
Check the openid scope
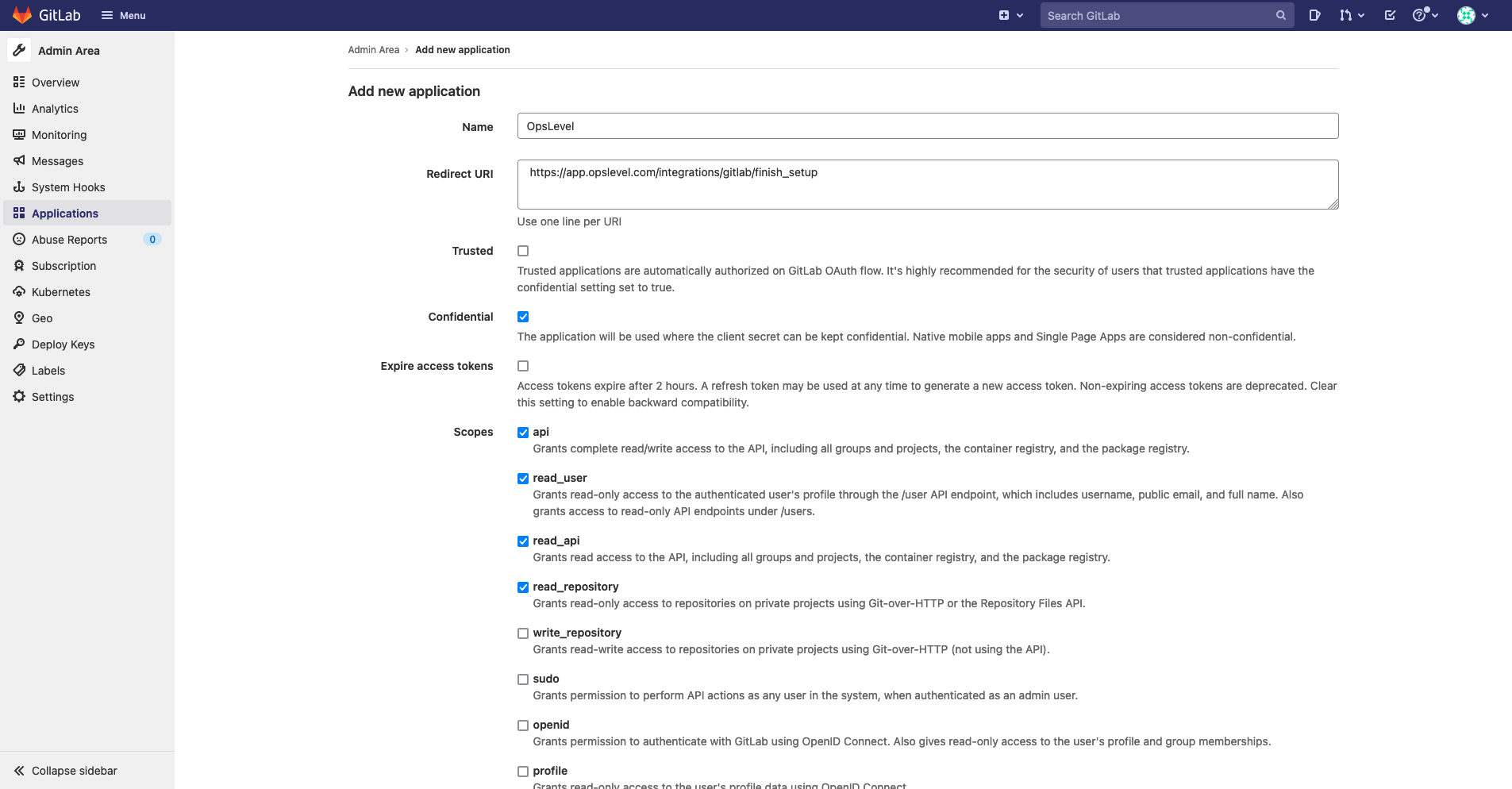523,725
